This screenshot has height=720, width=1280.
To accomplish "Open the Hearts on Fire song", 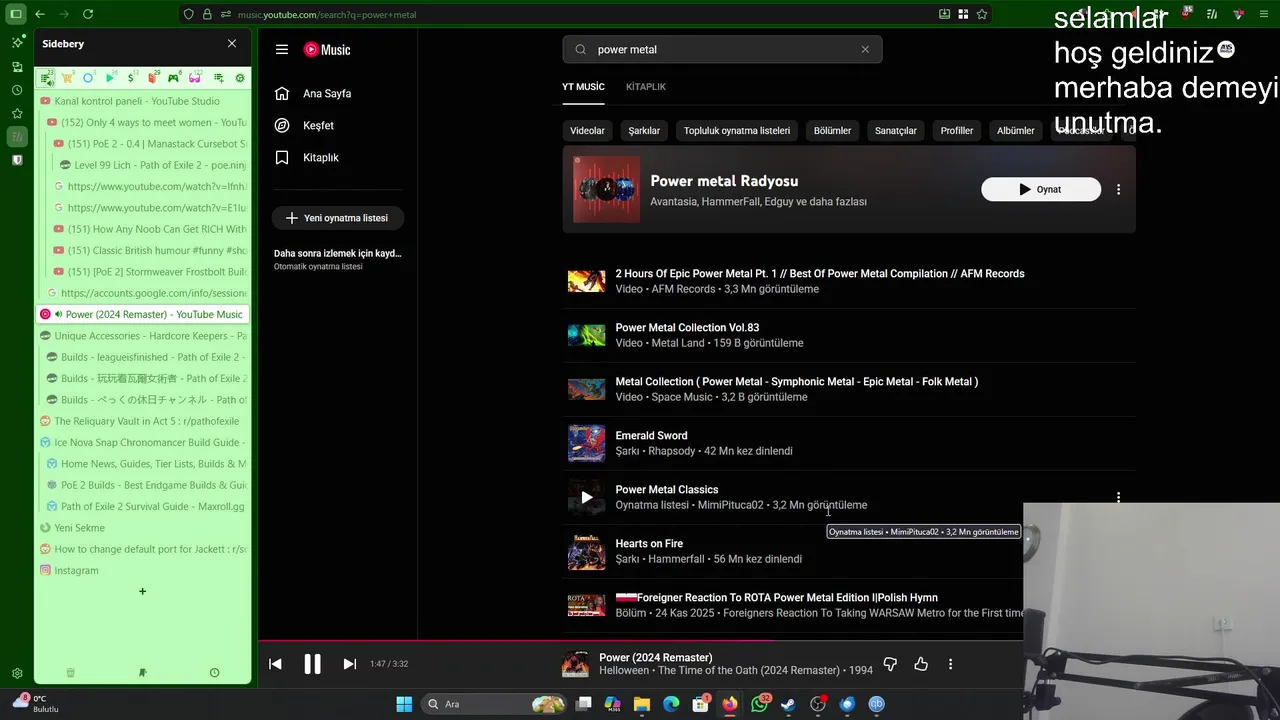I will click(649, 543).
